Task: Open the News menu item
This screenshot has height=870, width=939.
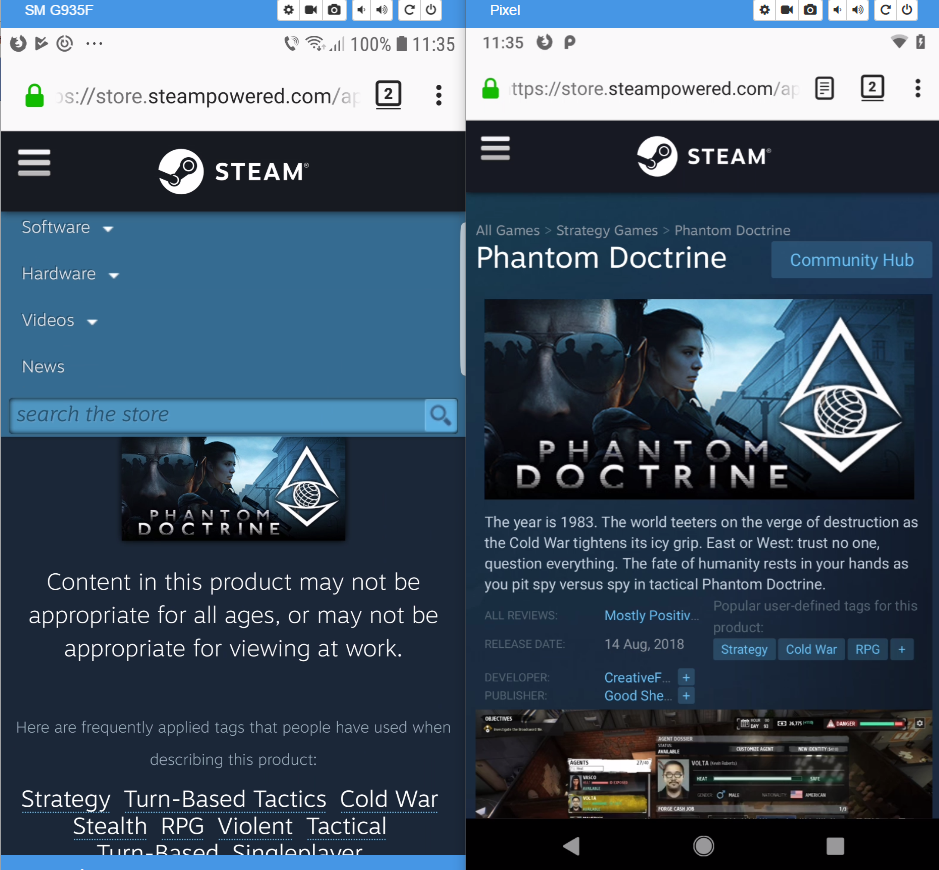Action: coord(43,366)
